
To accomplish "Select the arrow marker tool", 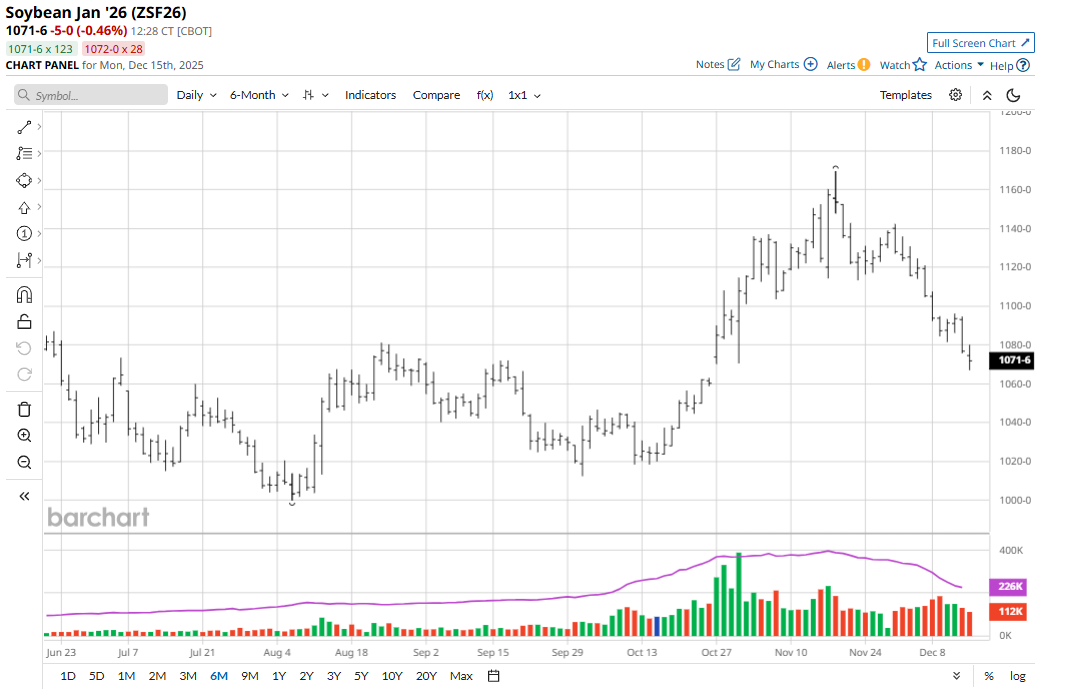I will point(24,207).
